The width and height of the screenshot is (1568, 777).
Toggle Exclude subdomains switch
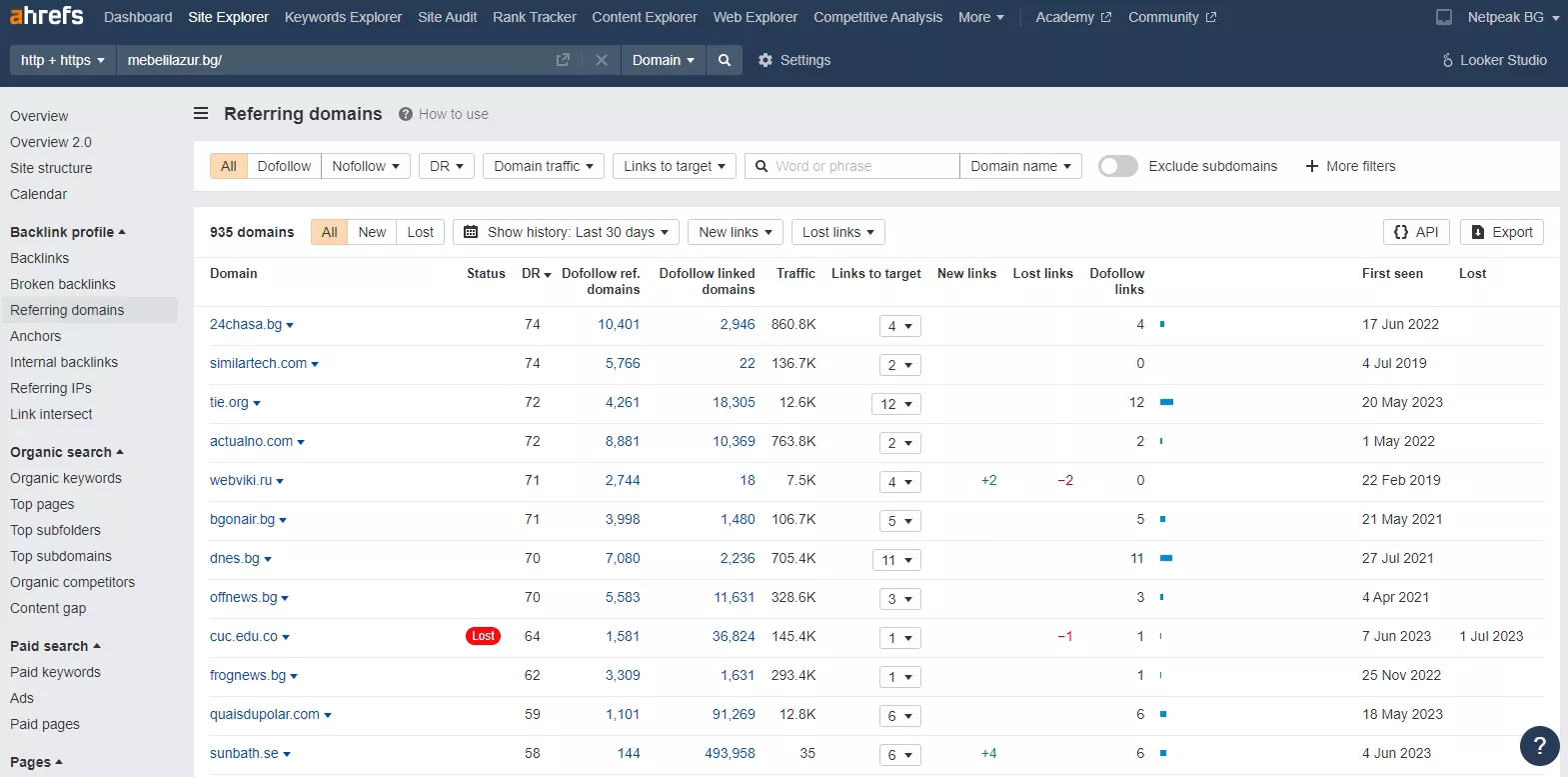tap(1118, 166)
